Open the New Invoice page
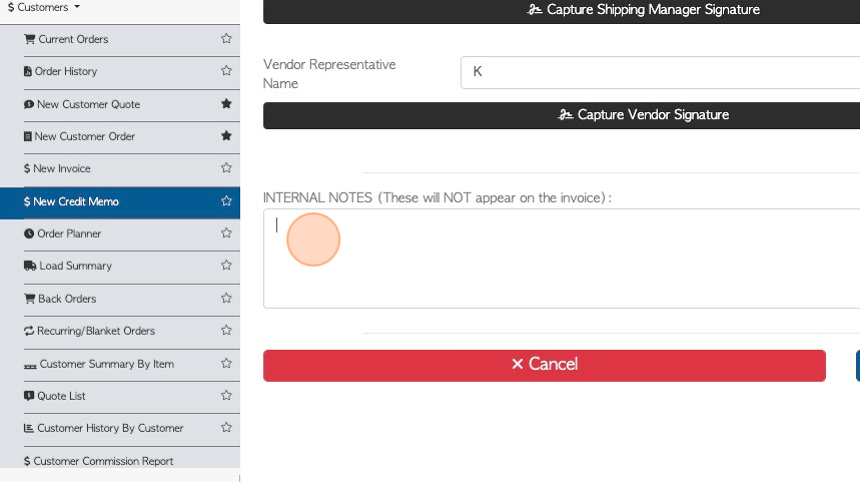The height and width of the screenshot is (482, 860). (x=57, y=168)
